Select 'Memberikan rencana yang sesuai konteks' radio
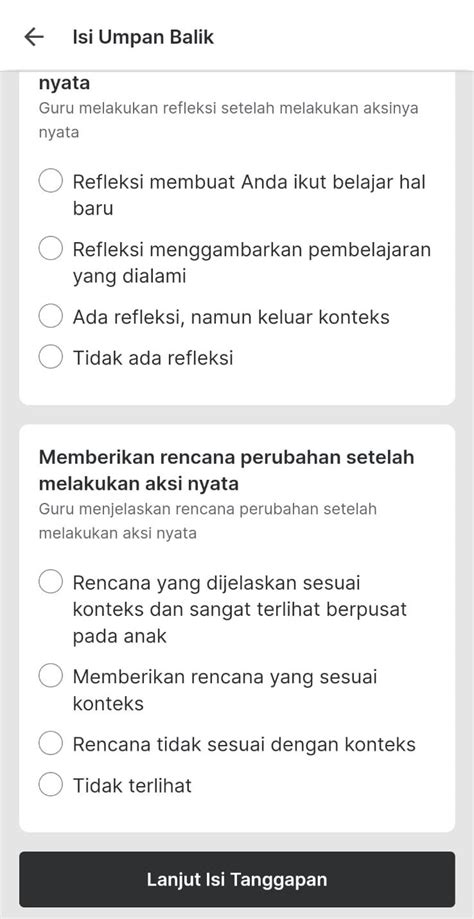 (x=51, y=676)
